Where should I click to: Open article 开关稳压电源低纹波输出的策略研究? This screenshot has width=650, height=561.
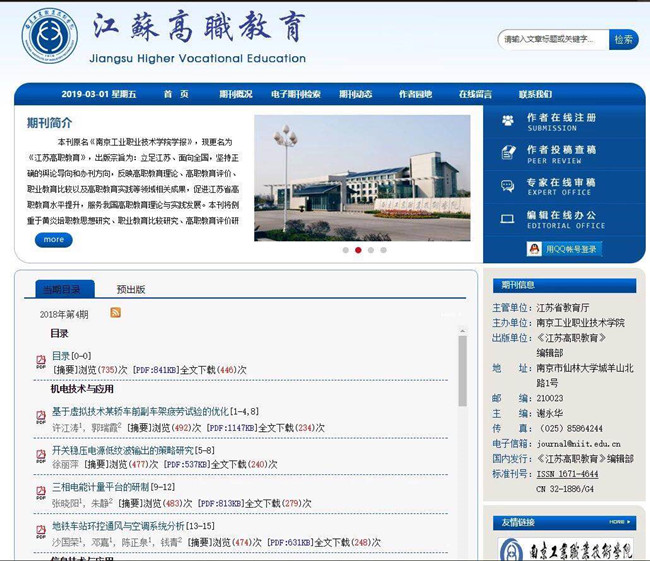pyautogui.click(x=123, y=450)
